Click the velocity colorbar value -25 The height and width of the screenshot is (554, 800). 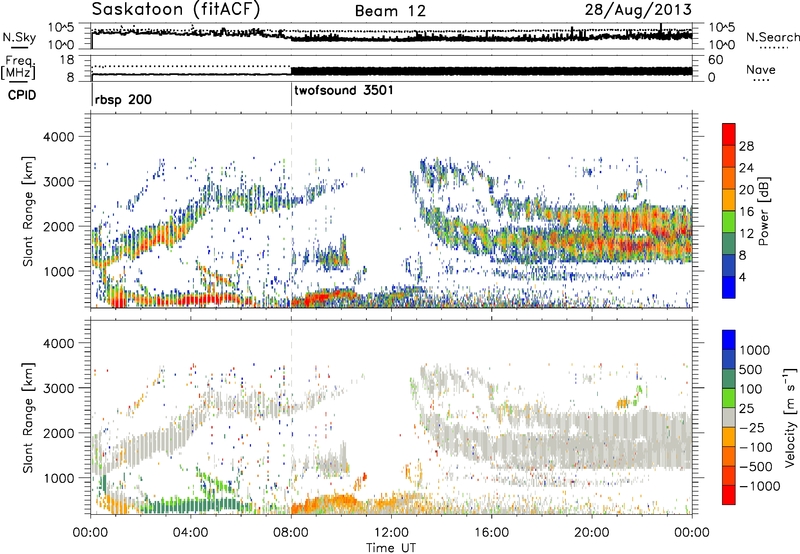(752, 427)
